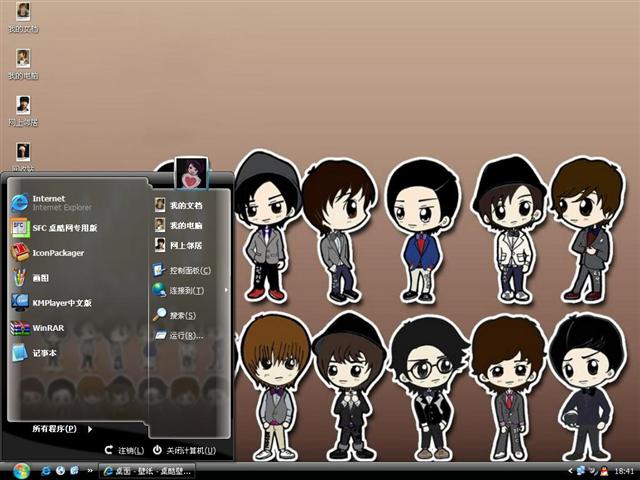
Task: Open 记事本 (Notepad) from the Start menu
Action: (34, 353)
